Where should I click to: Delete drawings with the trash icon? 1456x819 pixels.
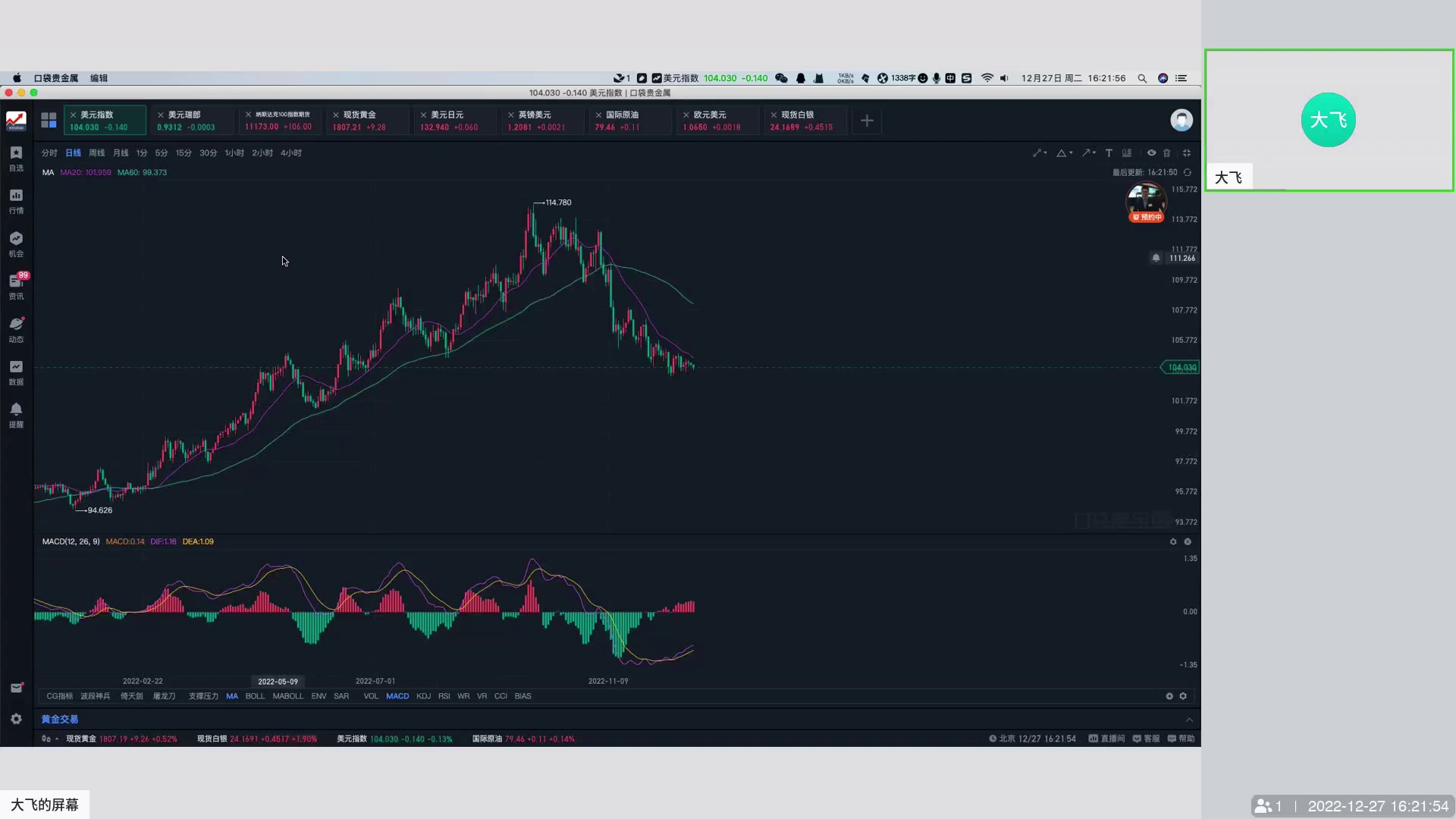tap(1167, 153)
